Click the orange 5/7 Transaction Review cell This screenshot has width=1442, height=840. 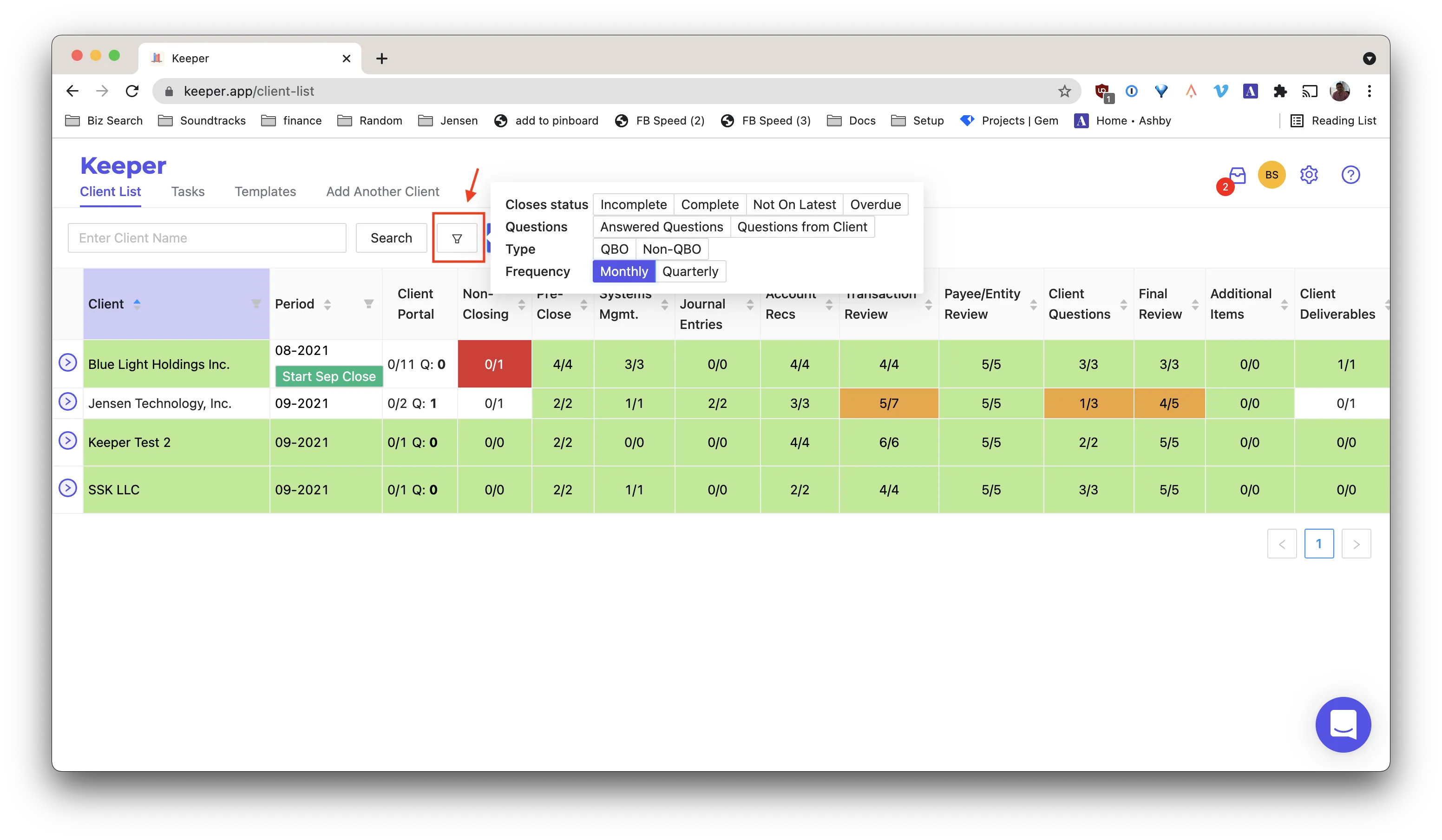pos(888,403)
